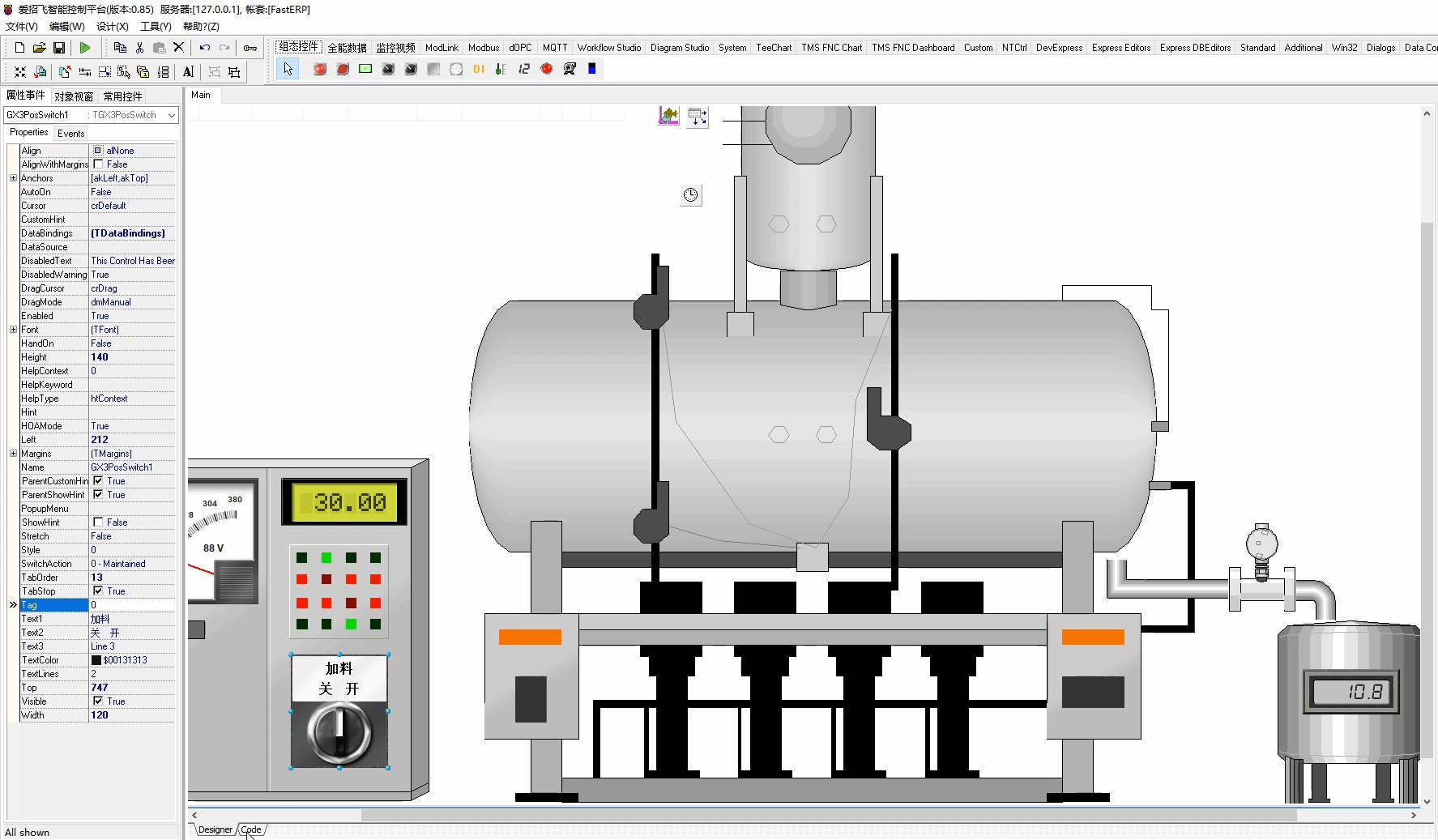The height and width of the screenshot is (840, 1438).
Task: Open file using folder toolbar icon
Action: pos(39,48)
